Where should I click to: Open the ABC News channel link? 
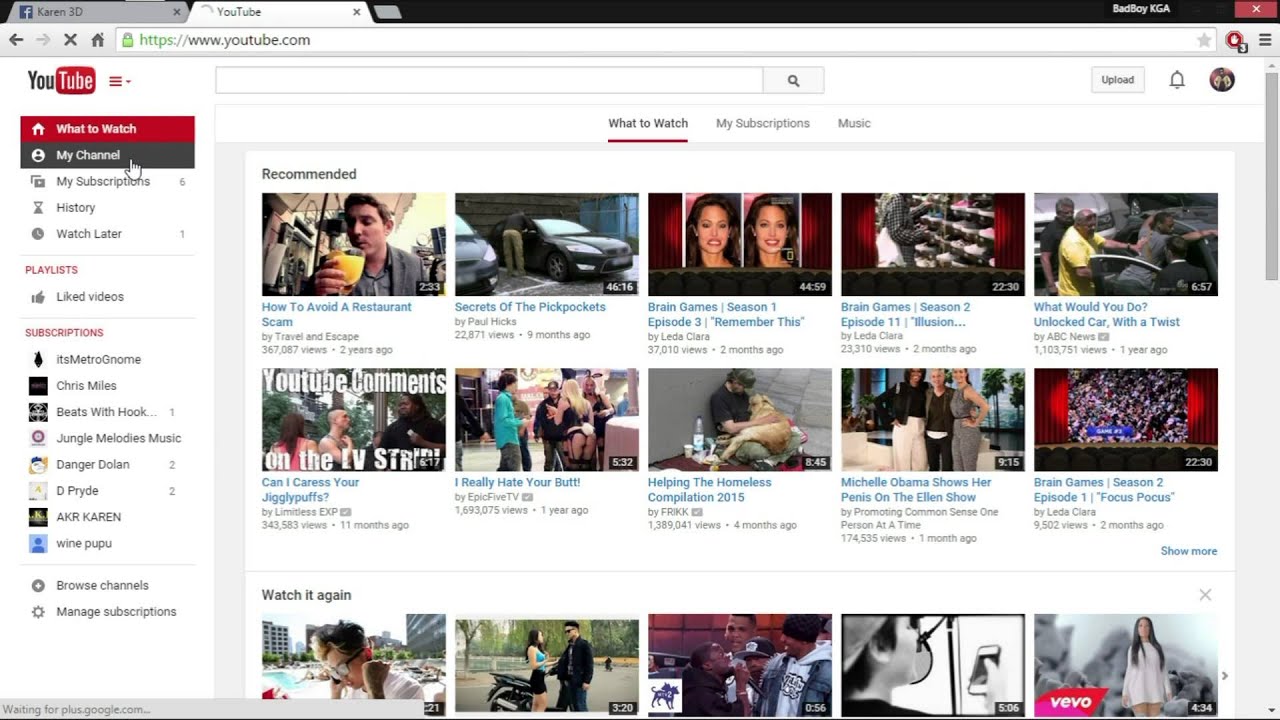point(1071,337)
